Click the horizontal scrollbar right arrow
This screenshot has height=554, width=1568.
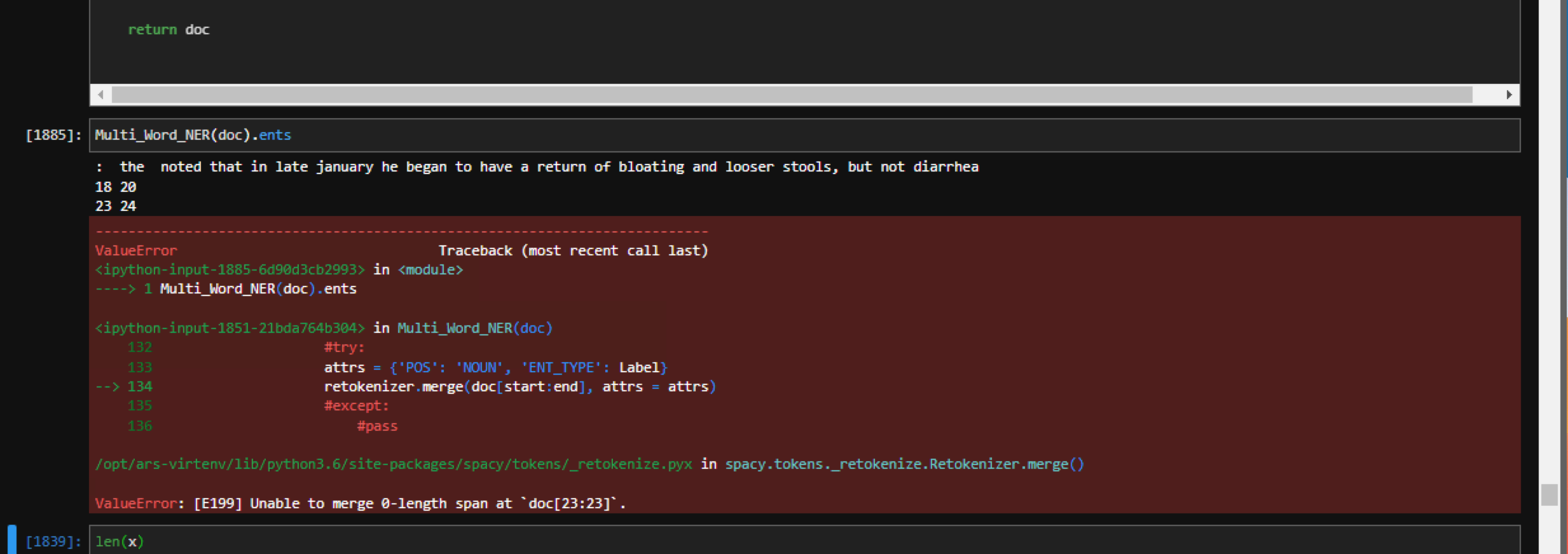pos(1509,95)
